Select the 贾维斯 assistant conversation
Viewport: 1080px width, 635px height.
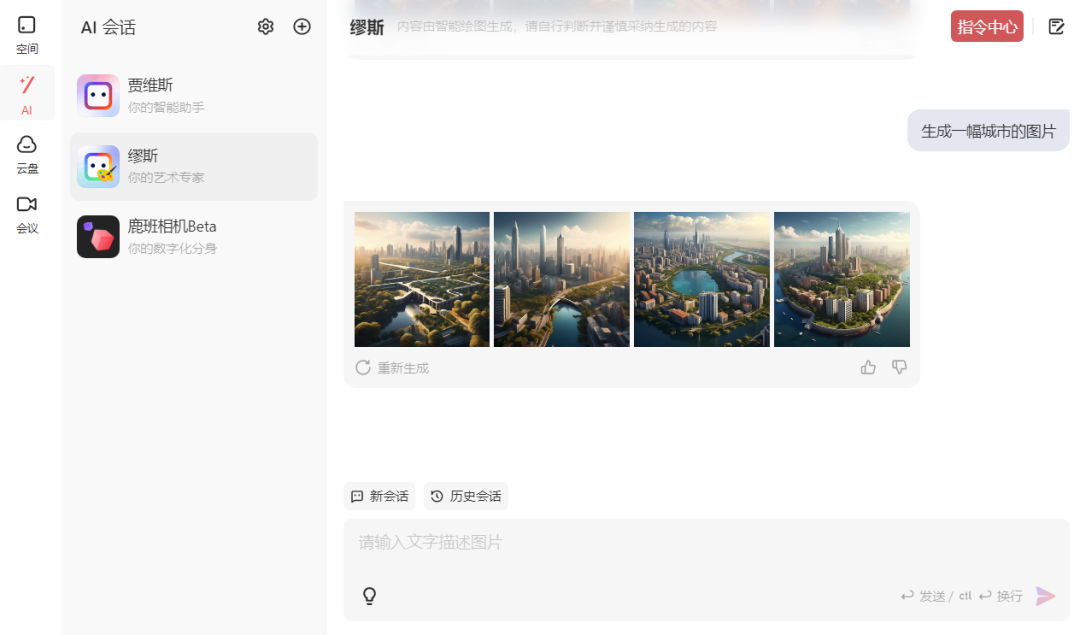pyautogui.click(x=194, y=96)
